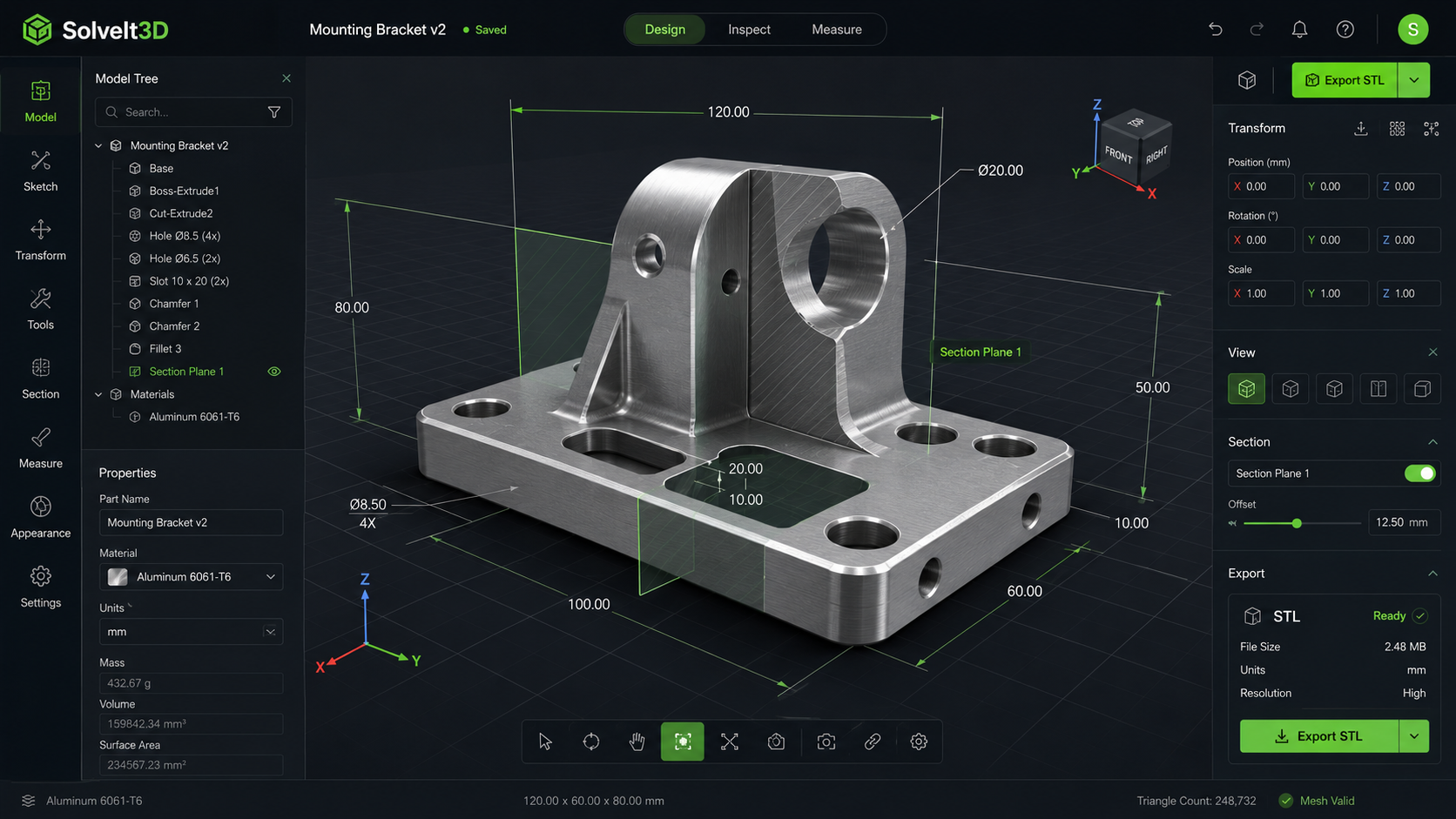This screenshot has width=1456, height=819.
Task: Select the split panel view mode
Action: tap(1378, 389)
